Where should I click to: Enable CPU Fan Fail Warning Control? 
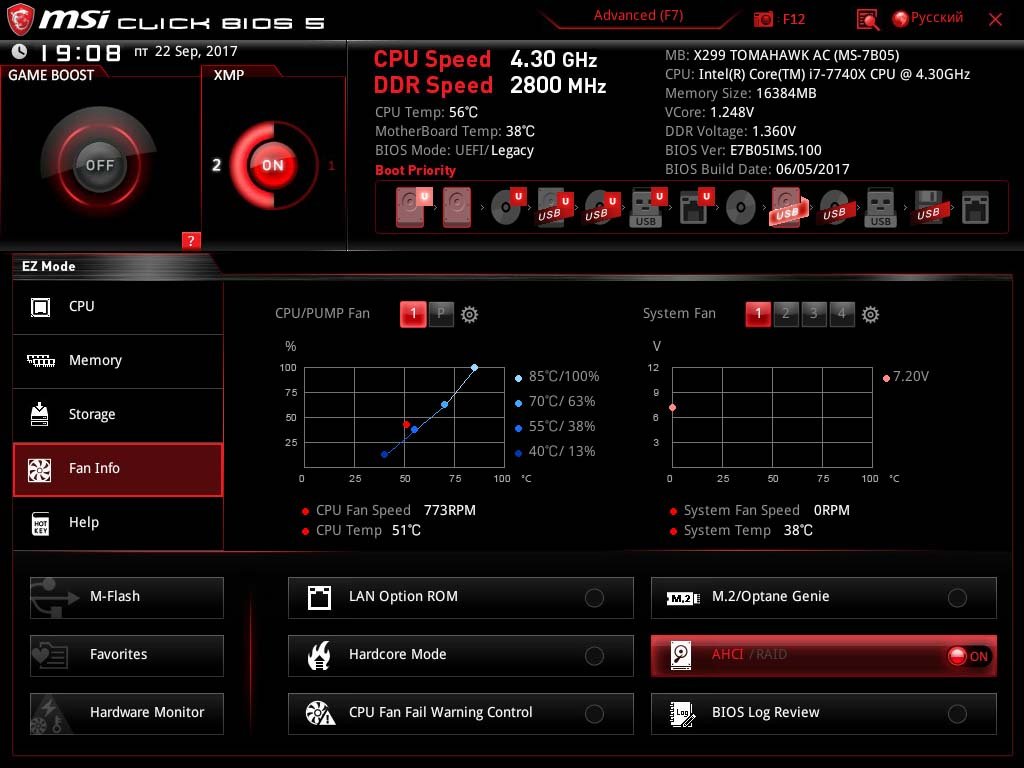[460, 714]
